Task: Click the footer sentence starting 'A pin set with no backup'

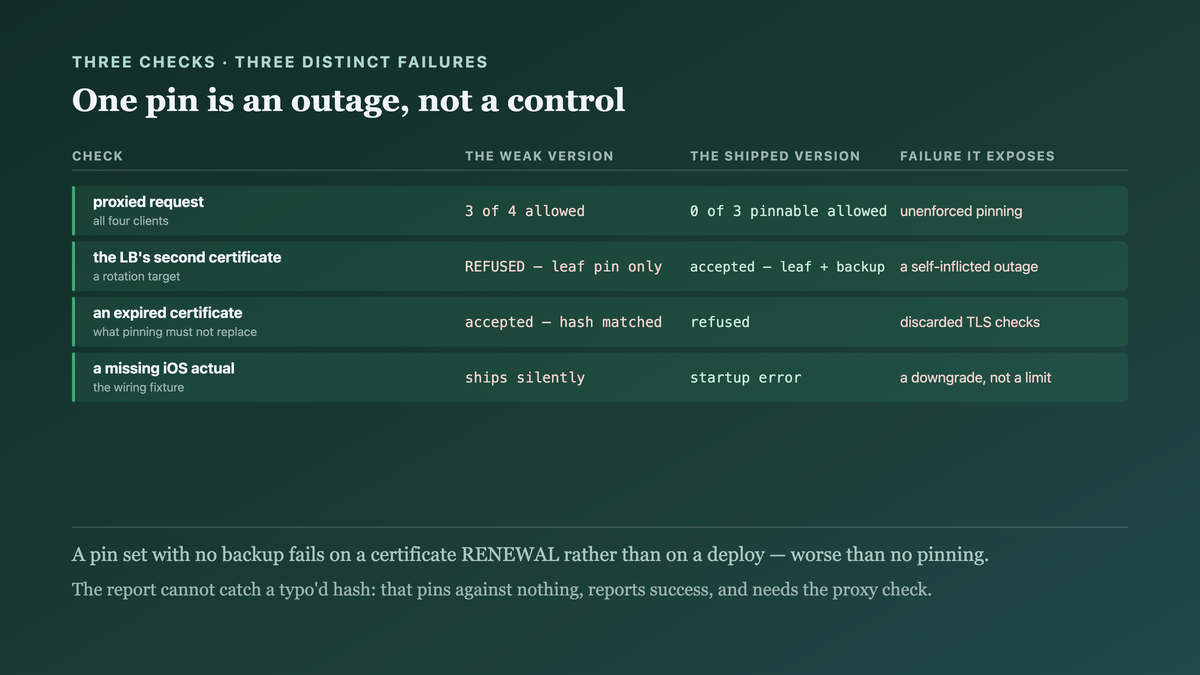Action: 530,556
